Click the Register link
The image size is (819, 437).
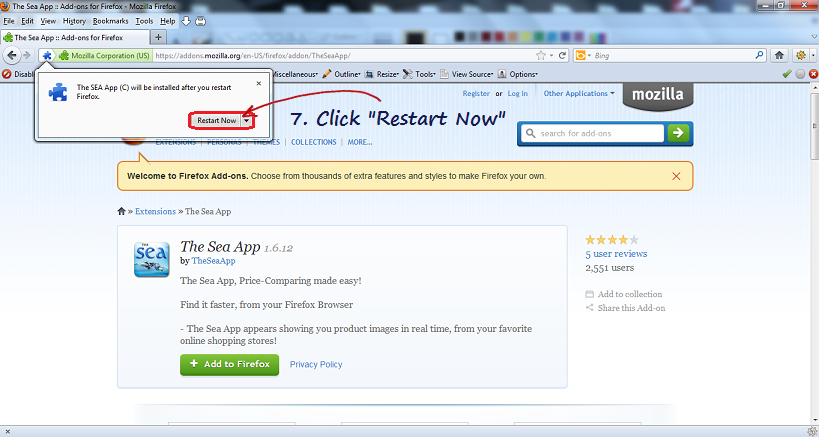[476, 93]
